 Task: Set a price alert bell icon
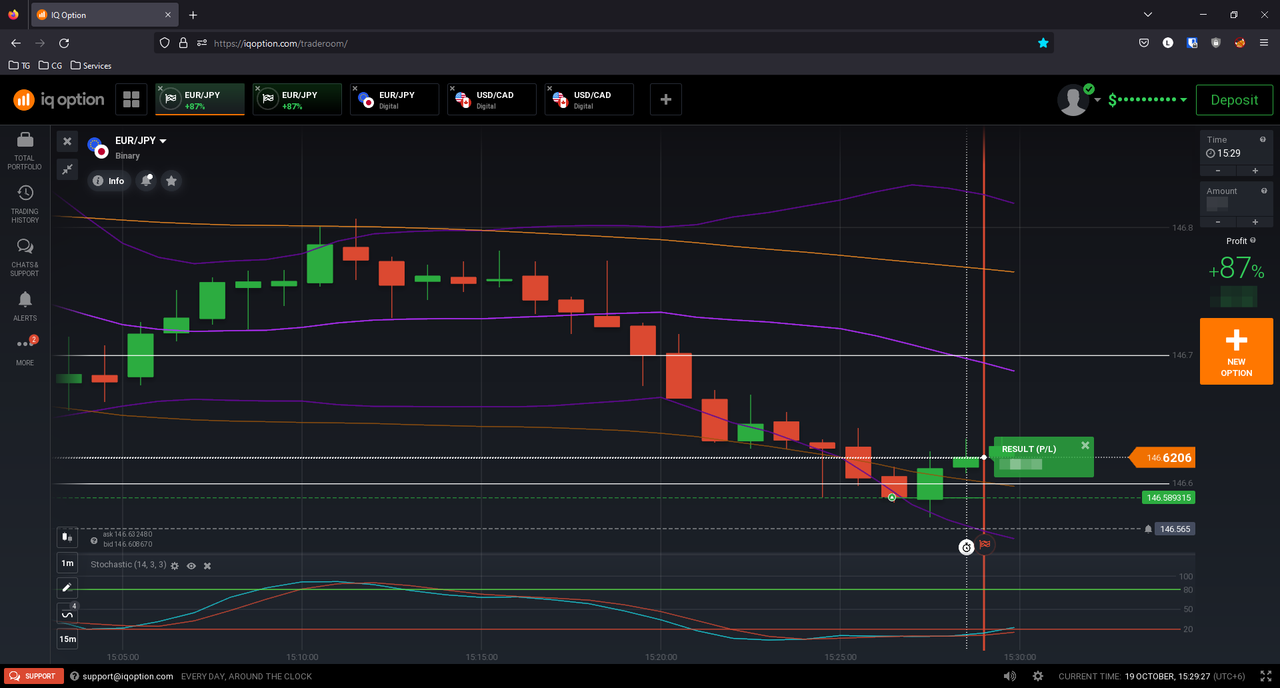click(x=146, y=181)
